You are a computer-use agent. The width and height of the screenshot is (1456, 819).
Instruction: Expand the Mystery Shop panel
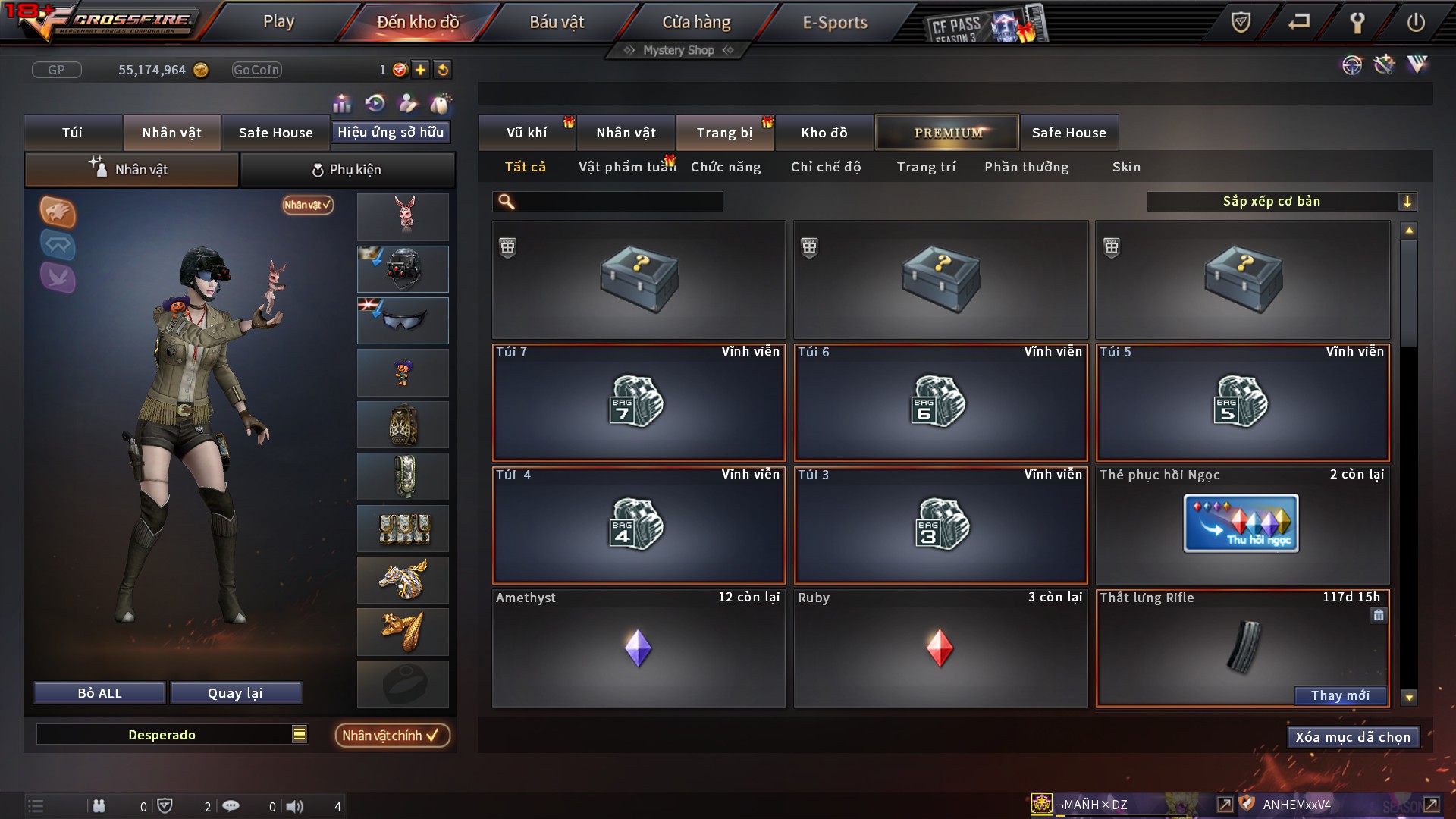pyautogui.click(x=679, y=50)
